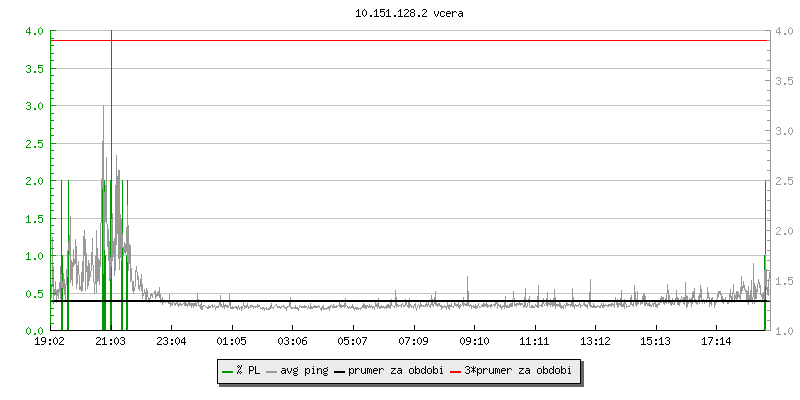
Task: Select the "prumer za obdobi" legend text
Action: click(395, 371)
